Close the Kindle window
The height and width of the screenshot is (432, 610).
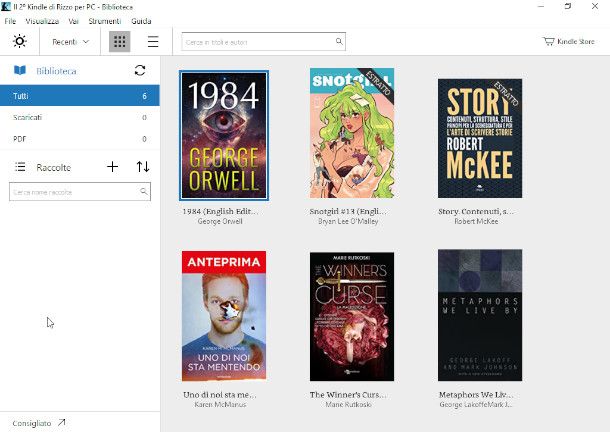click(595, 6)
